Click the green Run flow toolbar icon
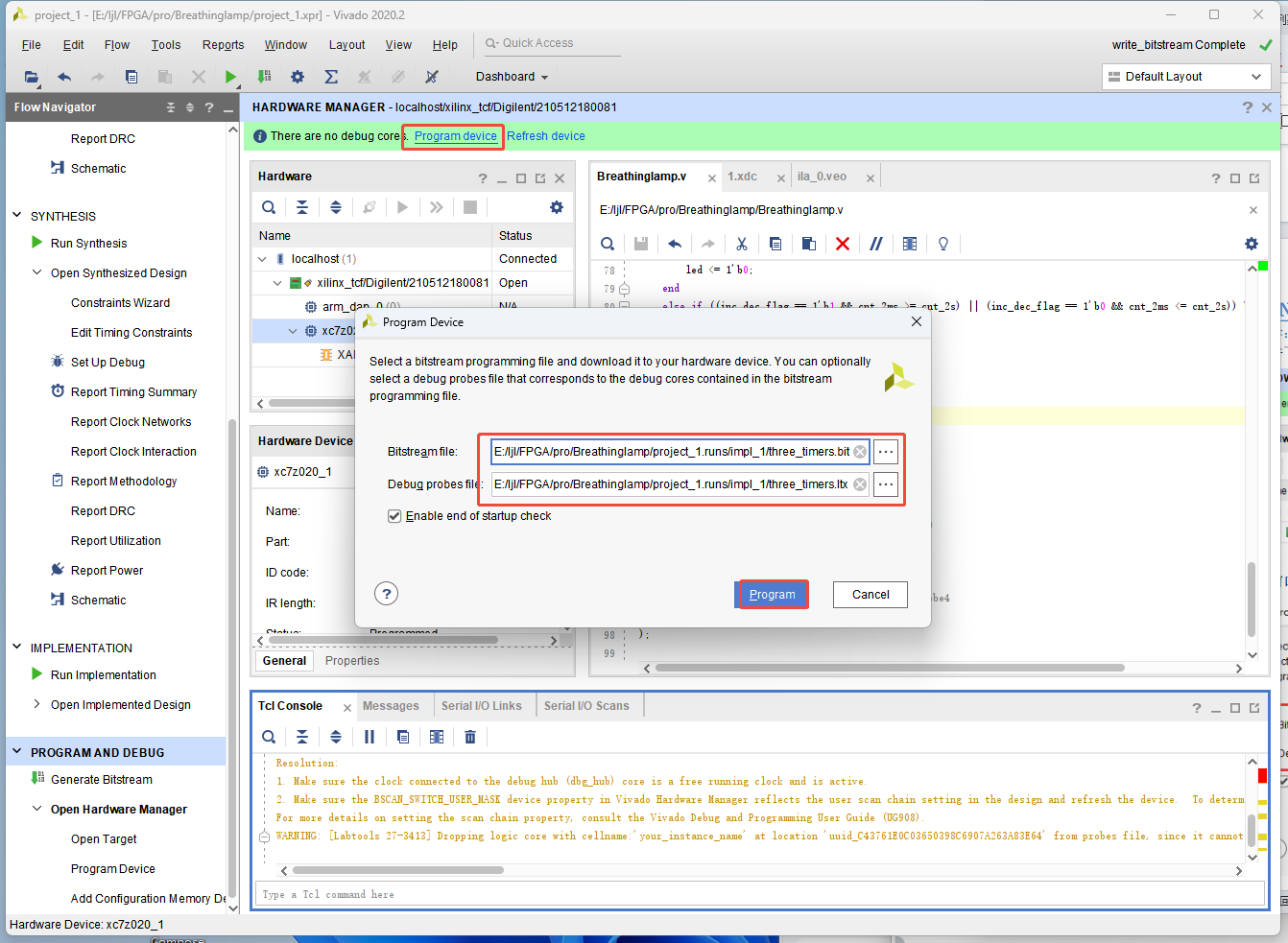 coord(230,77)
